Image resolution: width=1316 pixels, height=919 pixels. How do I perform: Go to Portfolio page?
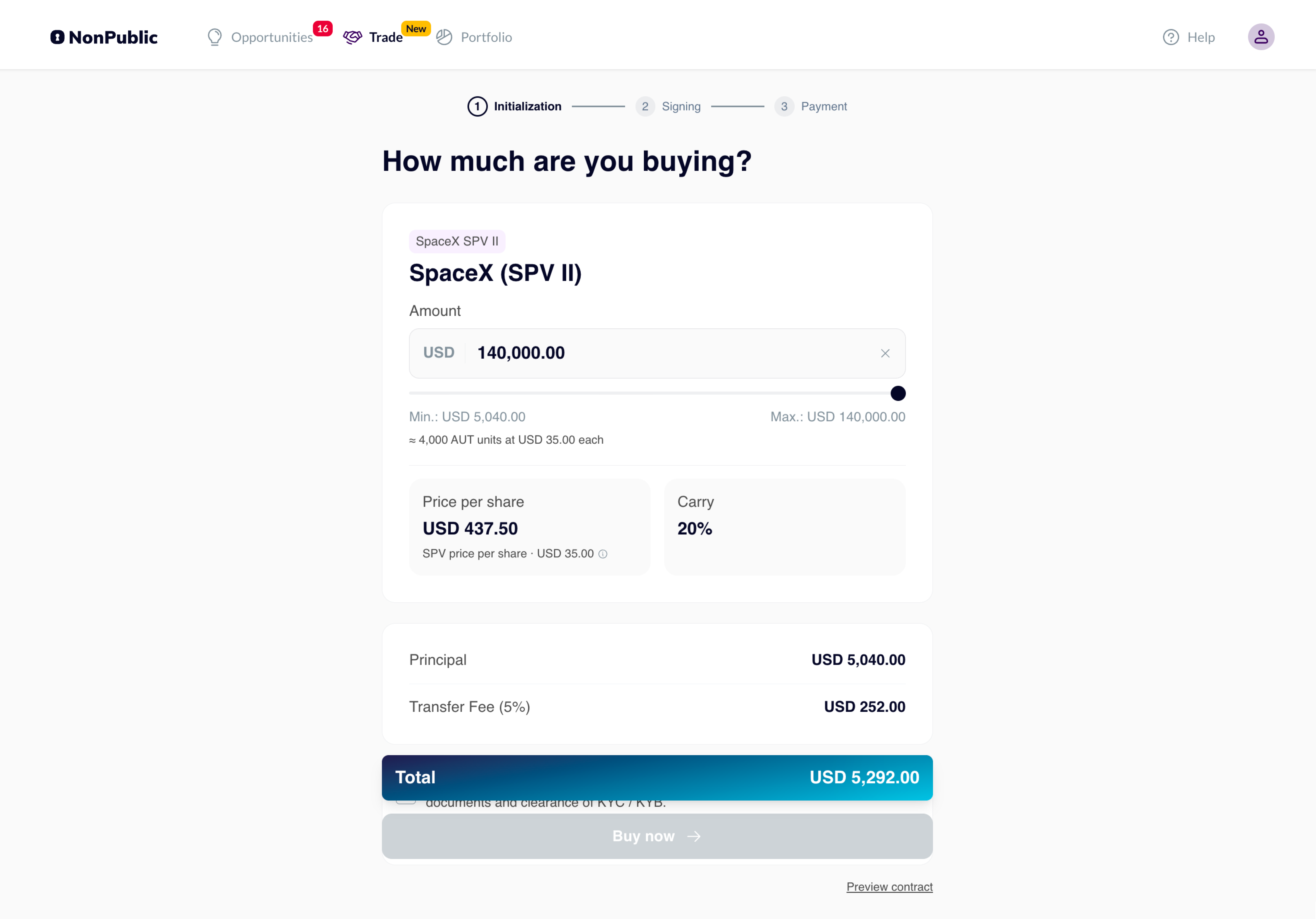click(487, 37)
